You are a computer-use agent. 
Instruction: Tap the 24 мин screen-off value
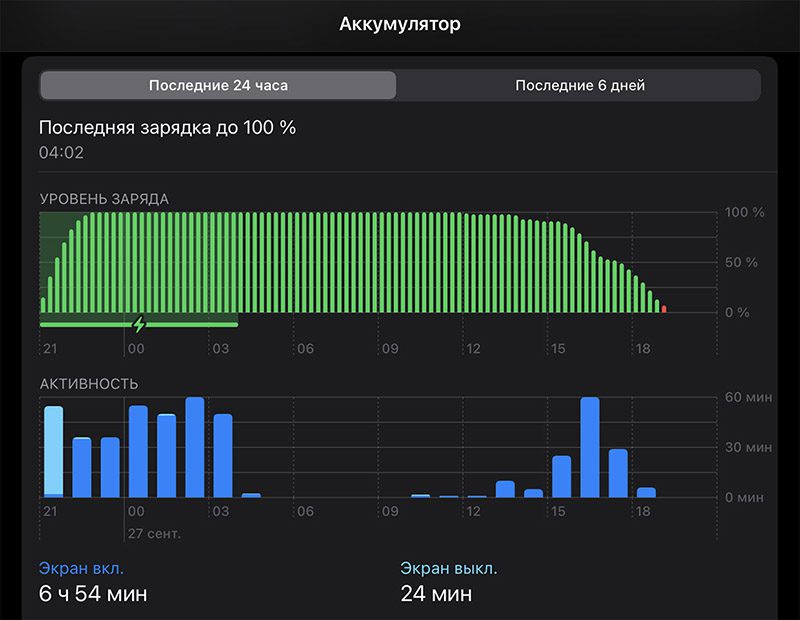point(436,593)
